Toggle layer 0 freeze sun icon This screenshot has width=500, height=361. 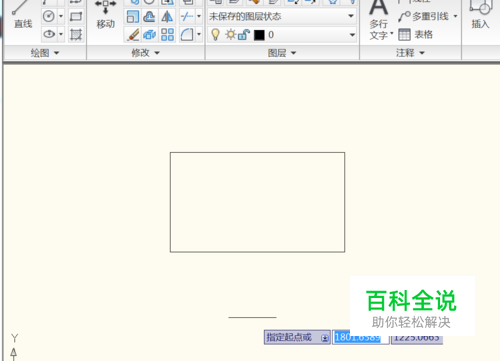pyautogui.click(x=230, y=35)
